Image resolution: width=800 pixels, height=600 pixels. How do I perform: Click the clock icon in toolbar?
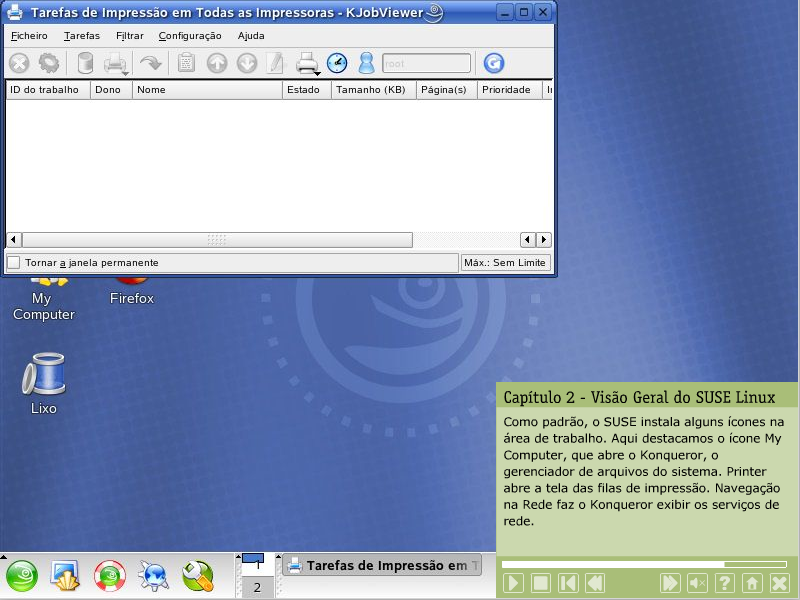(x=337, y=63)
